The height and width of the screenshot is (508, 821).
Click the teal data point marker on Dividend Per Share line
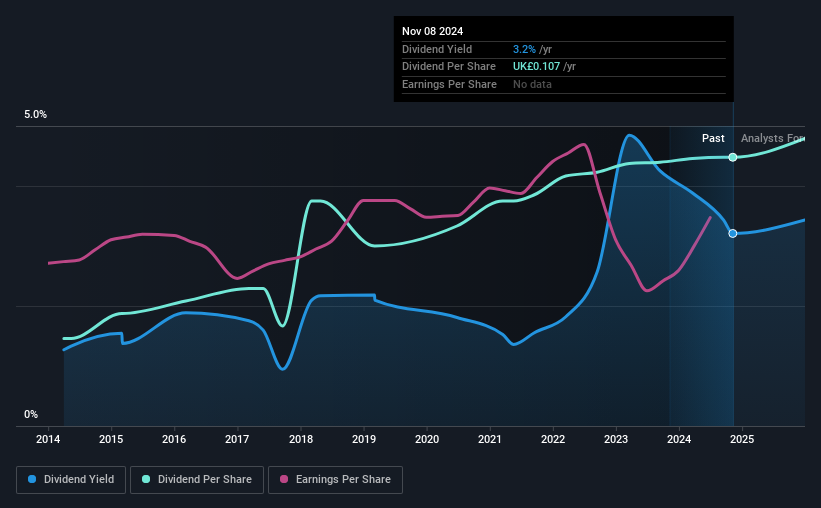[x=733, y=157]
